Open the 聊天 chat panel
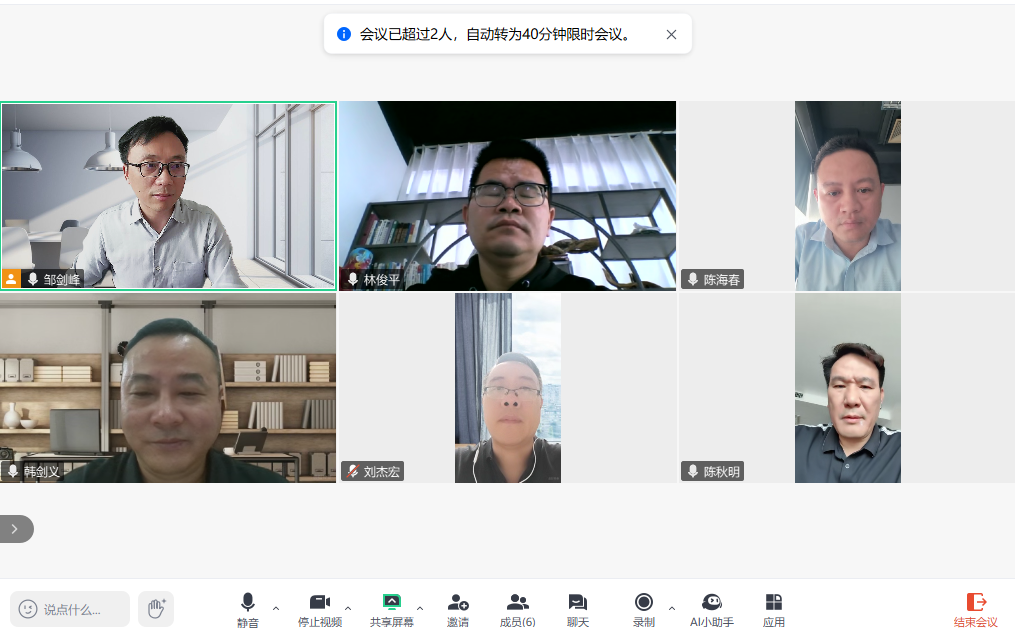The width and height of the screenshot is (1015, 638). tap(578, 609)
